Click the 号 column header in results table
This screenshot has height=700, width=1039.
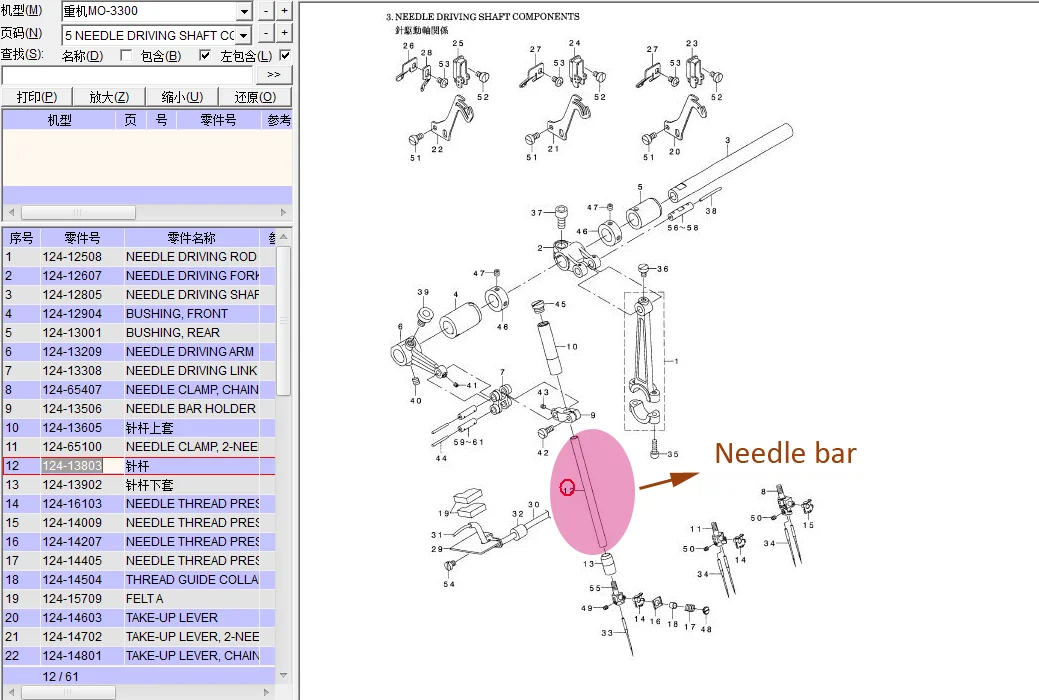161,120
